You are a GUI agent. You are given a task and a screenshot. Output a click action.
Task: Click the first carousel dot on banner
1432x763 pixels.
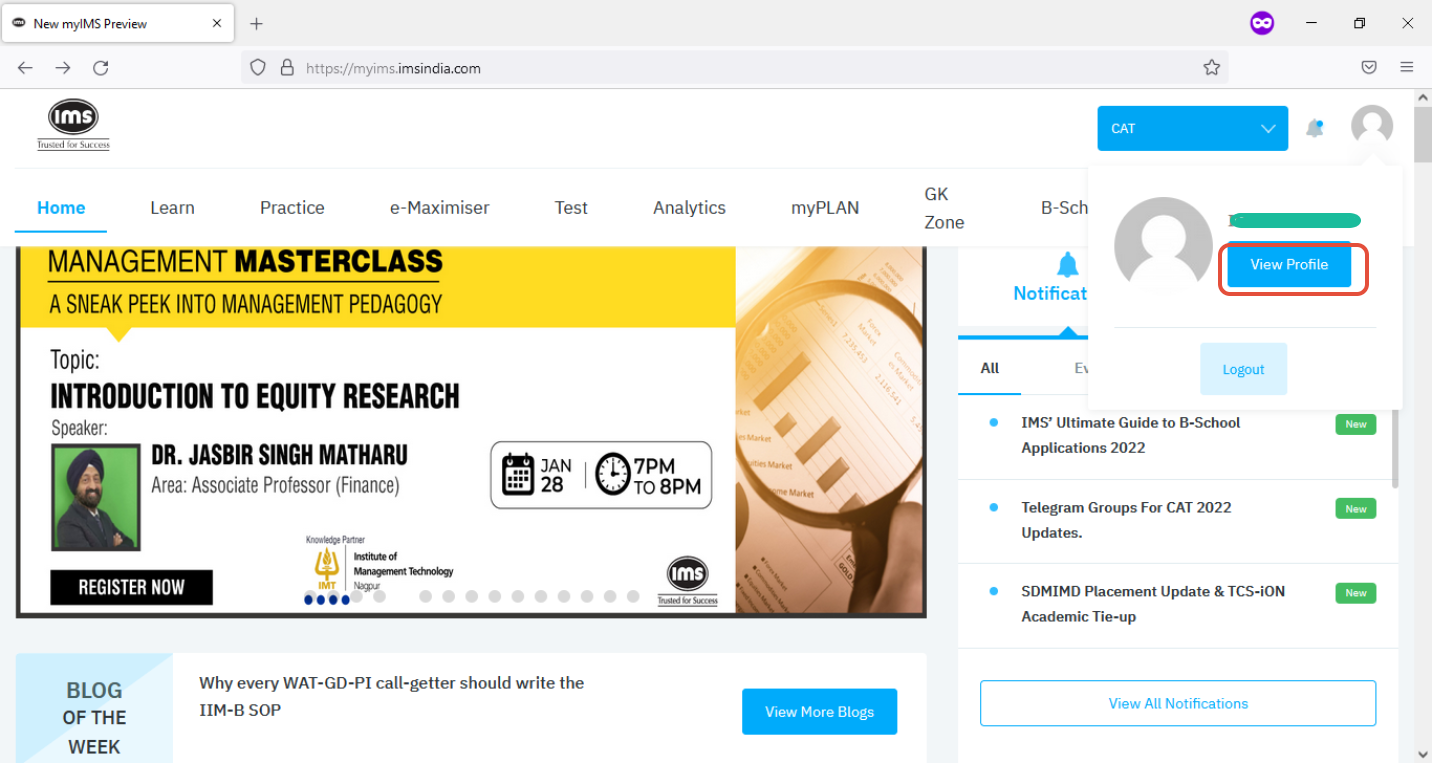(x=310, y=598)
